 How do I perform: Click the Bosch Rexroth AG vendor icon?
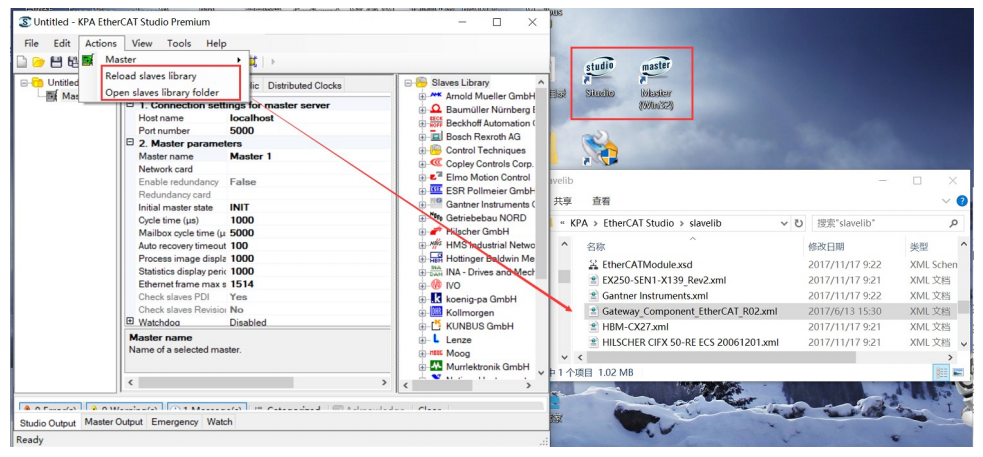(436, 137)
